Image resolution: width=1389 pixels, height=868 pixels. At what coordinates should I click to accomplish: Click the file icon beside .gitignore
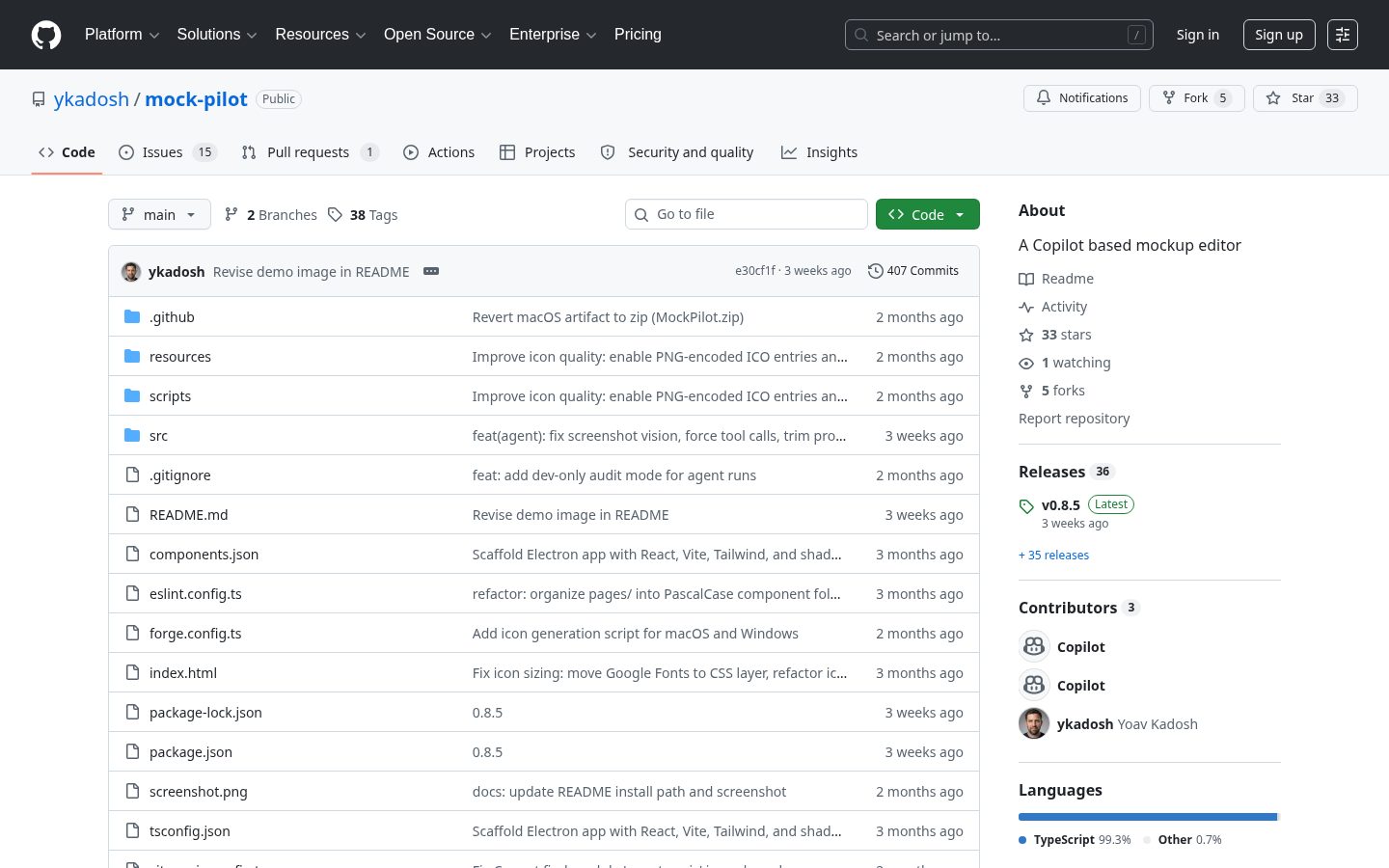[132, 475]
